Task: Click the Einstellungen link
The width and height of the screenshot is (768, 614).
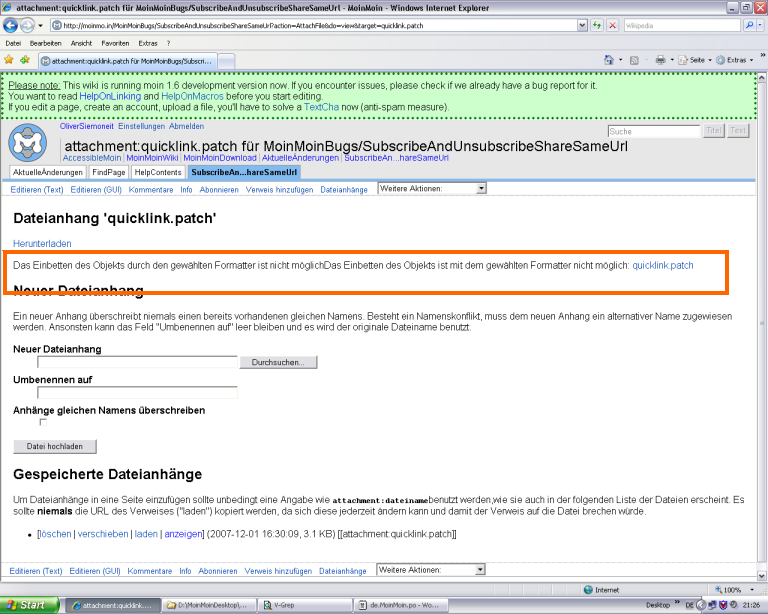Action: tap(142, 126)
